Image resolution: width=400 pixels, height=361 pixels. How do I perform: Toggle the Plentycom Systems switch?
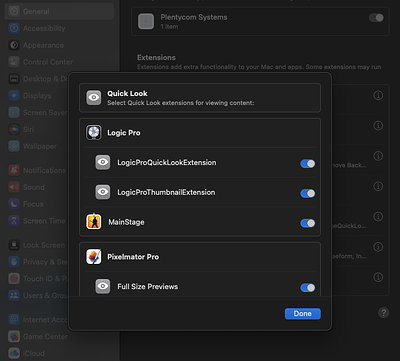376,18
